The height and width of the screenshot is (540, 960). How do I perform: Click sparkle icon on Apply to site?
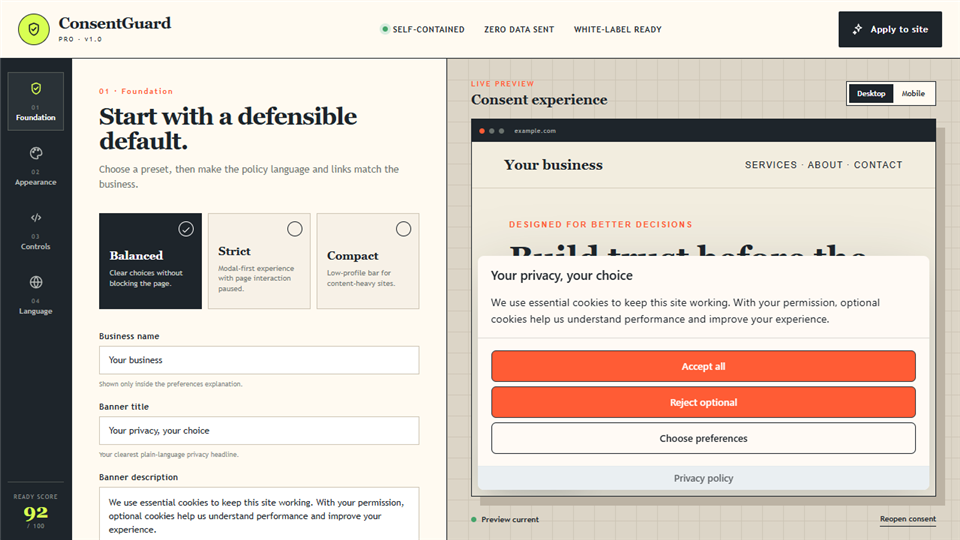pyautogui.click(x=857, y=29)
